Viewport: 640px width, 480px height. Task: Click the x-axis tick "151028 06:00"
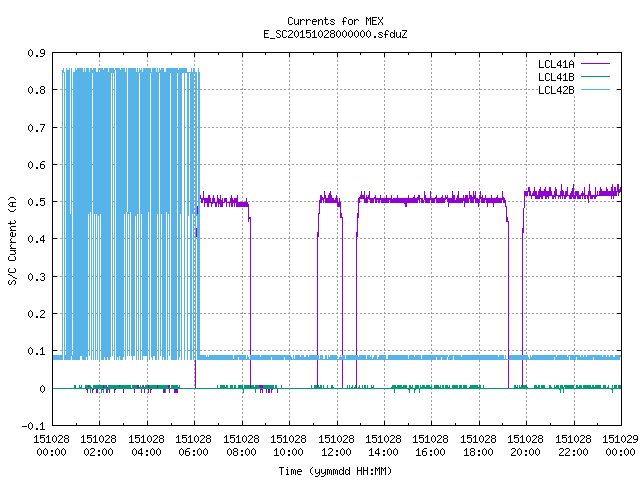pos(193,445)
